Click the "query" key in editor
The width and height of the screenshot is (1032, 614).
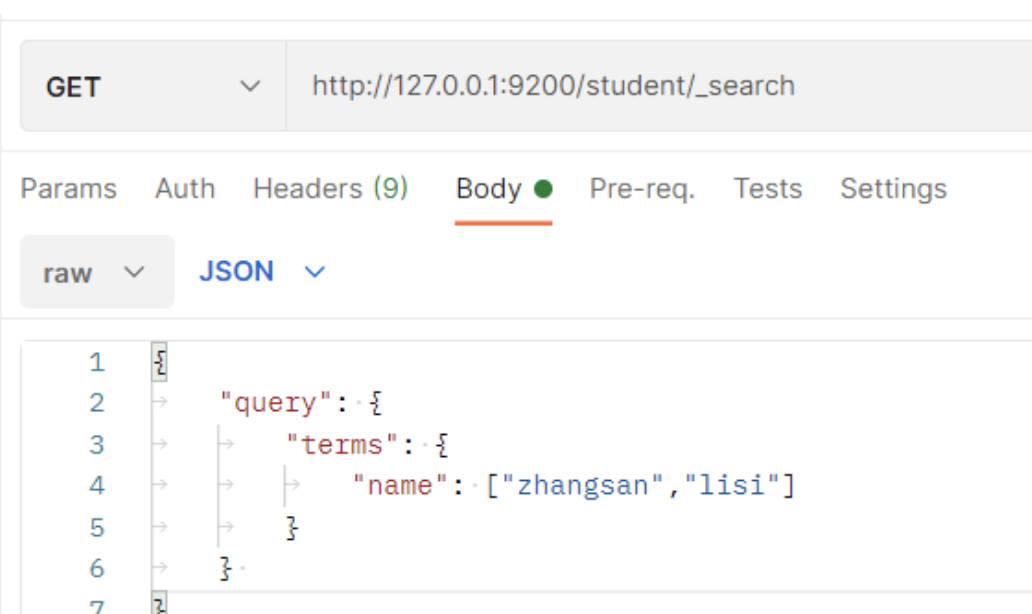coord(275,404)
